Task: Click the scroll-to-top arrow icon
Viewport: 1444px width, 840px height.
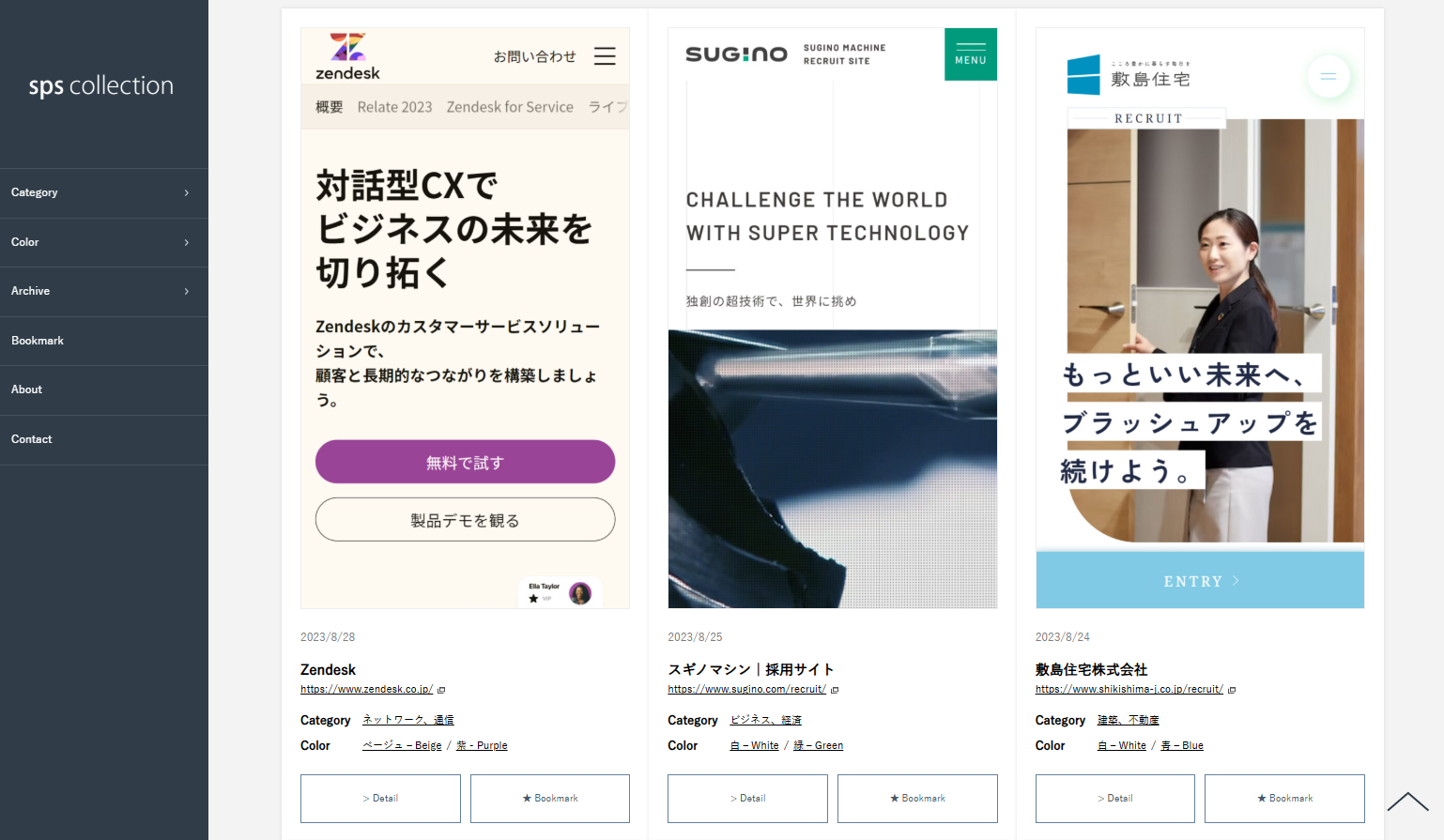Action: coord(1407,802)
